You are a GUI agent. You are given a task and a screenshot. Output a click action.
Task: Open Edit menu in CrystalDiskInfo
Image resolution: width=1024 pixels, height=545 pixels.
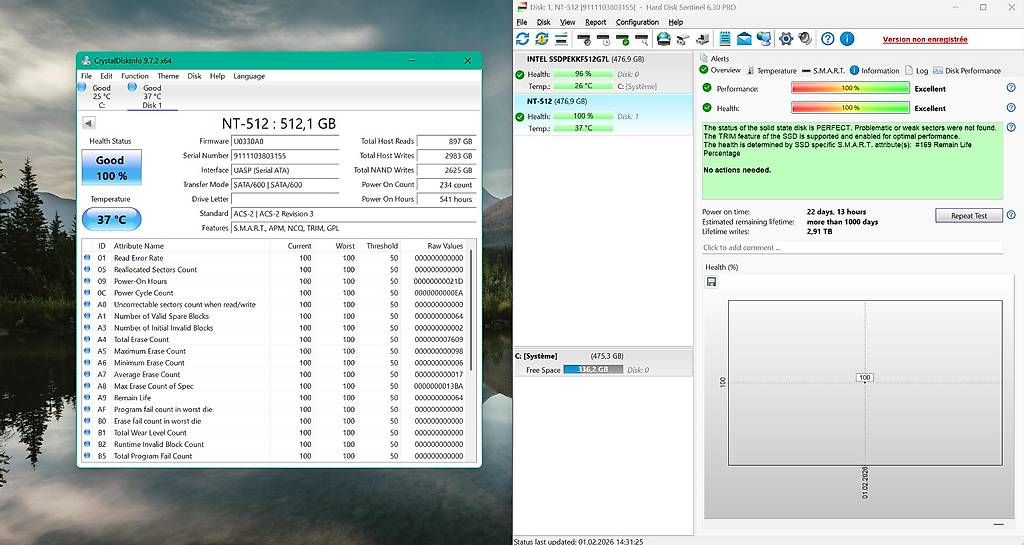click(x=106, y=76)
